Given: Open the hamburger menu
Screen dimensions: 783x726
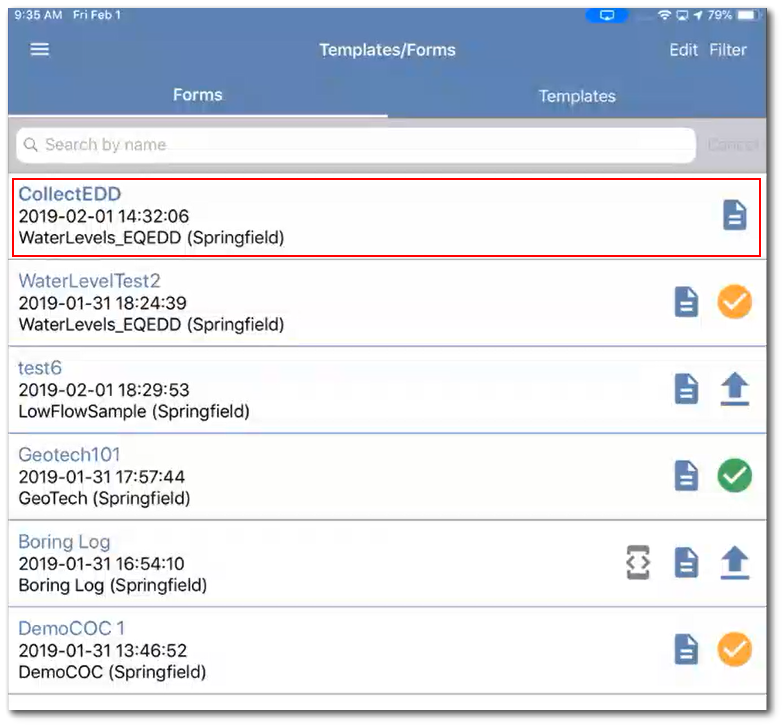Looking at the screenshot, I should tap(39, 49).
